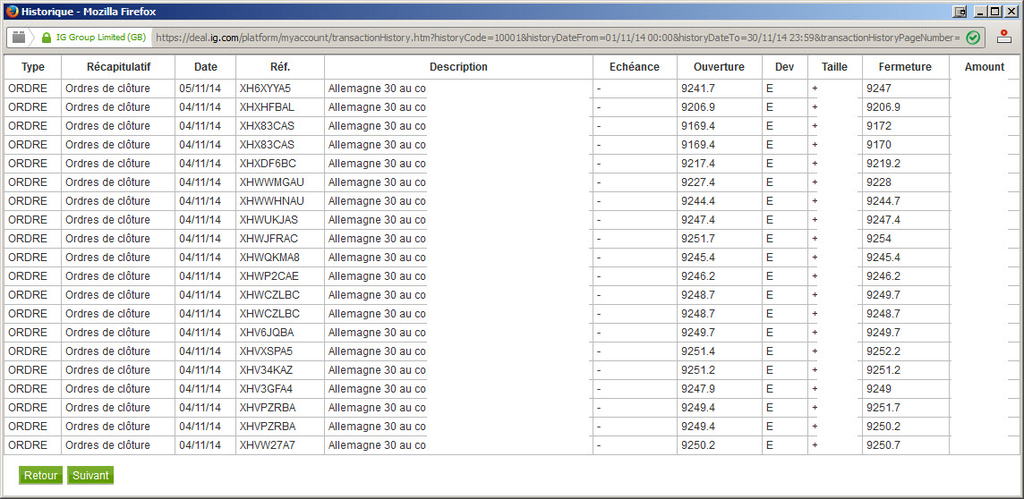Open site identity icon beside lock

tap(19, 37)
